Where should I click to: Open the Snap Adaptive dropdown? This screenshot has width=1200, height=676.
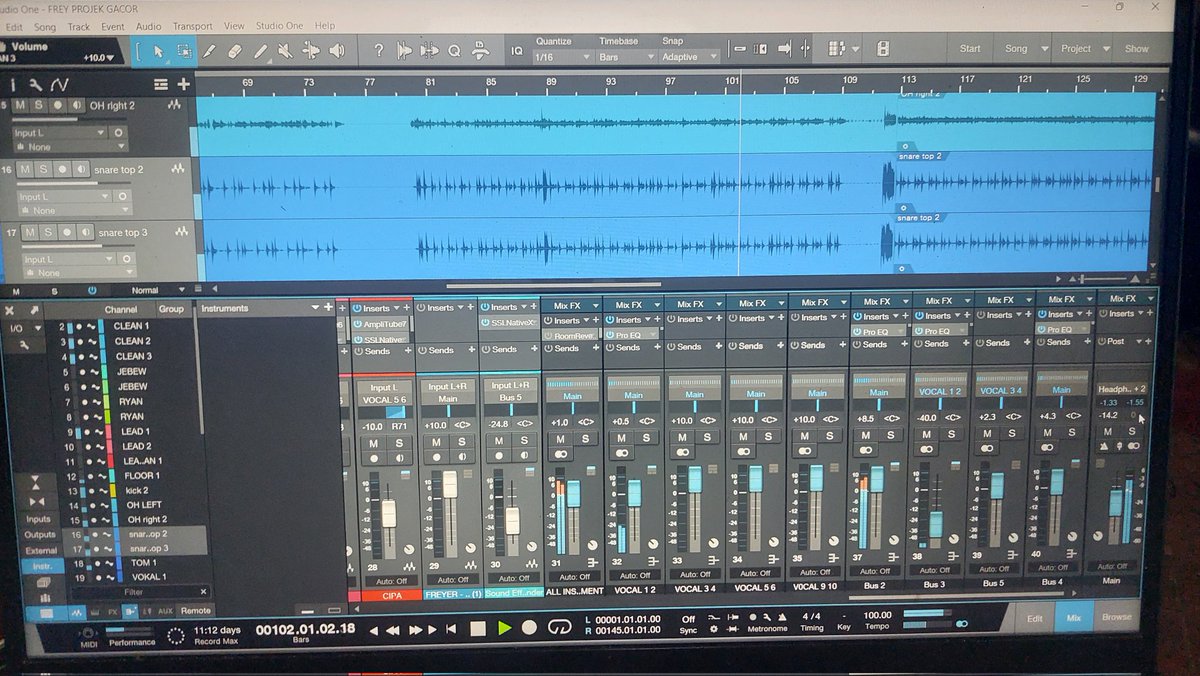pyautogui.click(x=690, y=58)
